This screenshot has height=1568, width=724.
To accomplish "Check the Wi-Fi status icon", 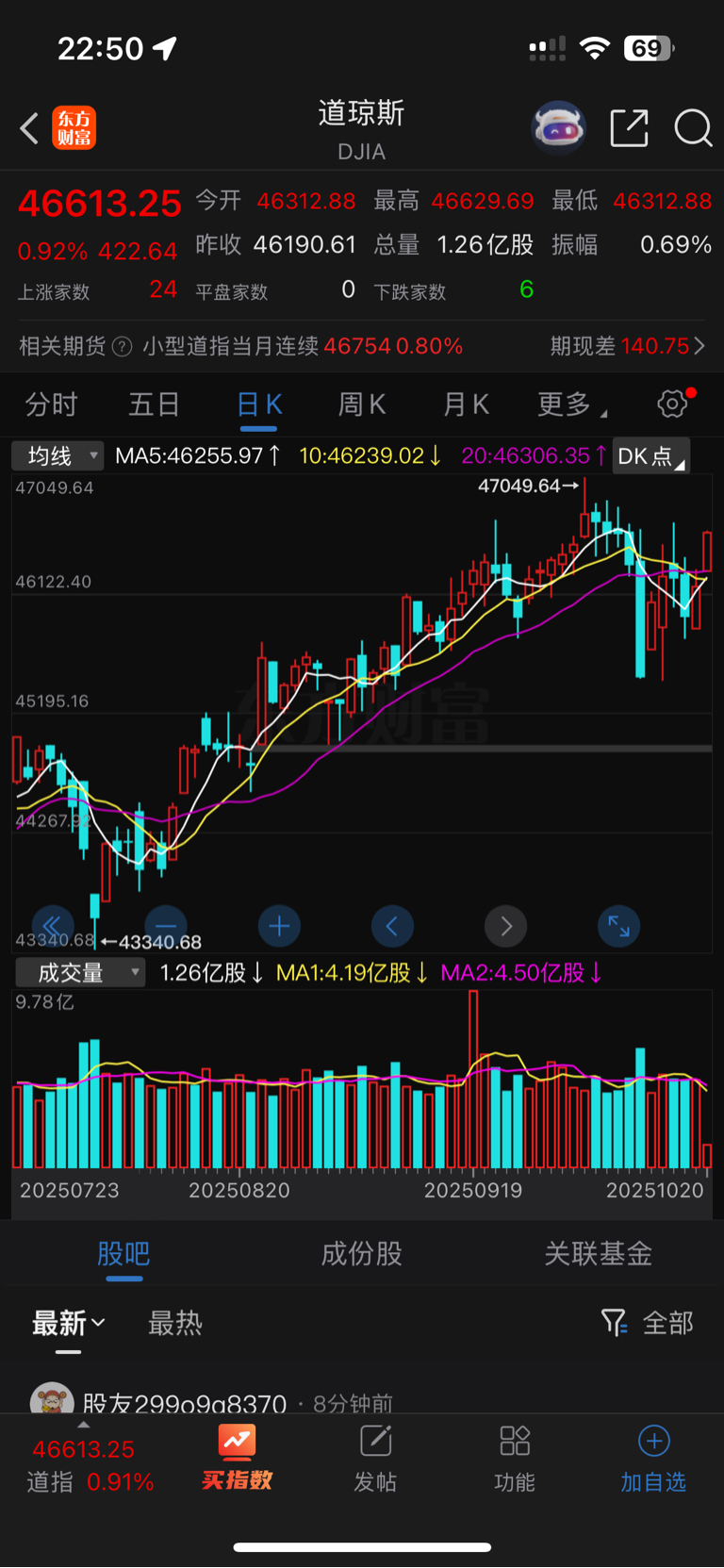I will (x=594, y=48).
